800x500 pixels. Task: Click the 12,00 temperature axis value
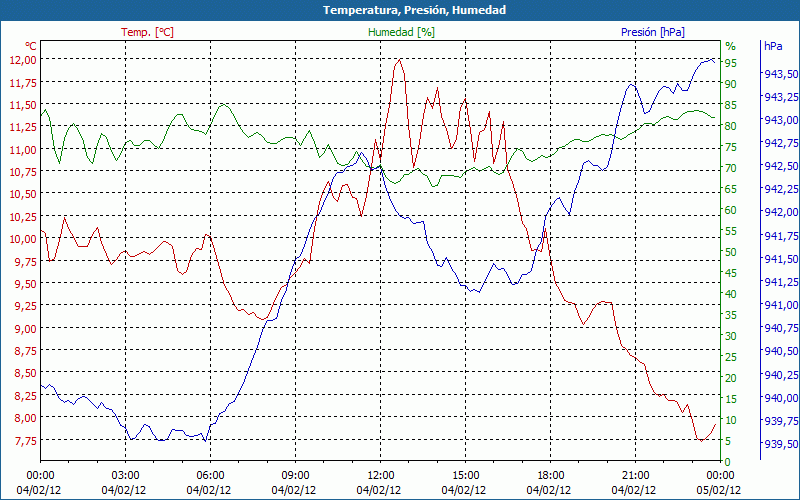pos(23,60)
